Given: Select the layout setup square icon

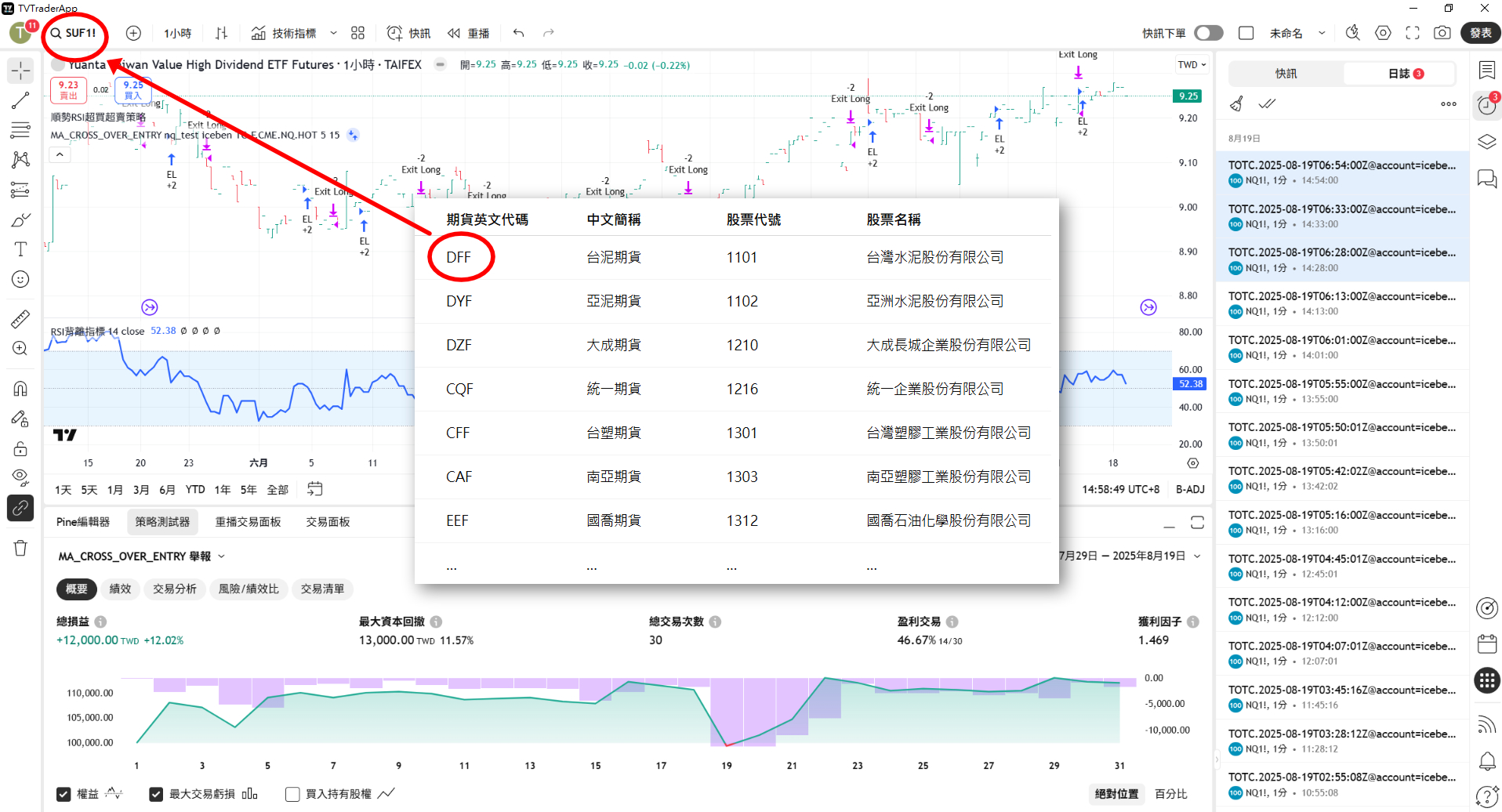Looking at the screenshot, I should tap(1246, 33).
